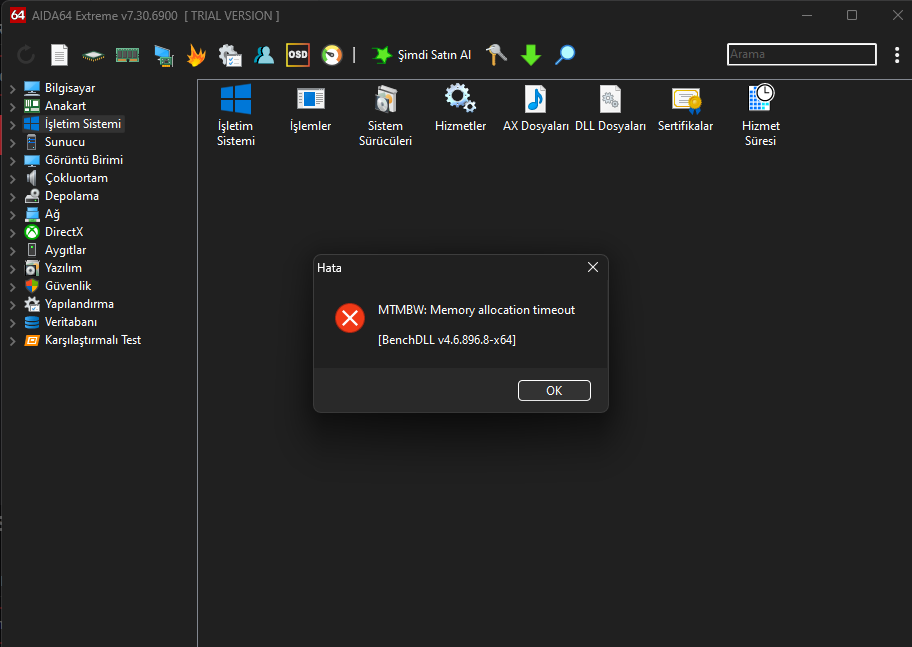Click the Refresh toolbar icon

pyautogui.click(x=26, y=55)
